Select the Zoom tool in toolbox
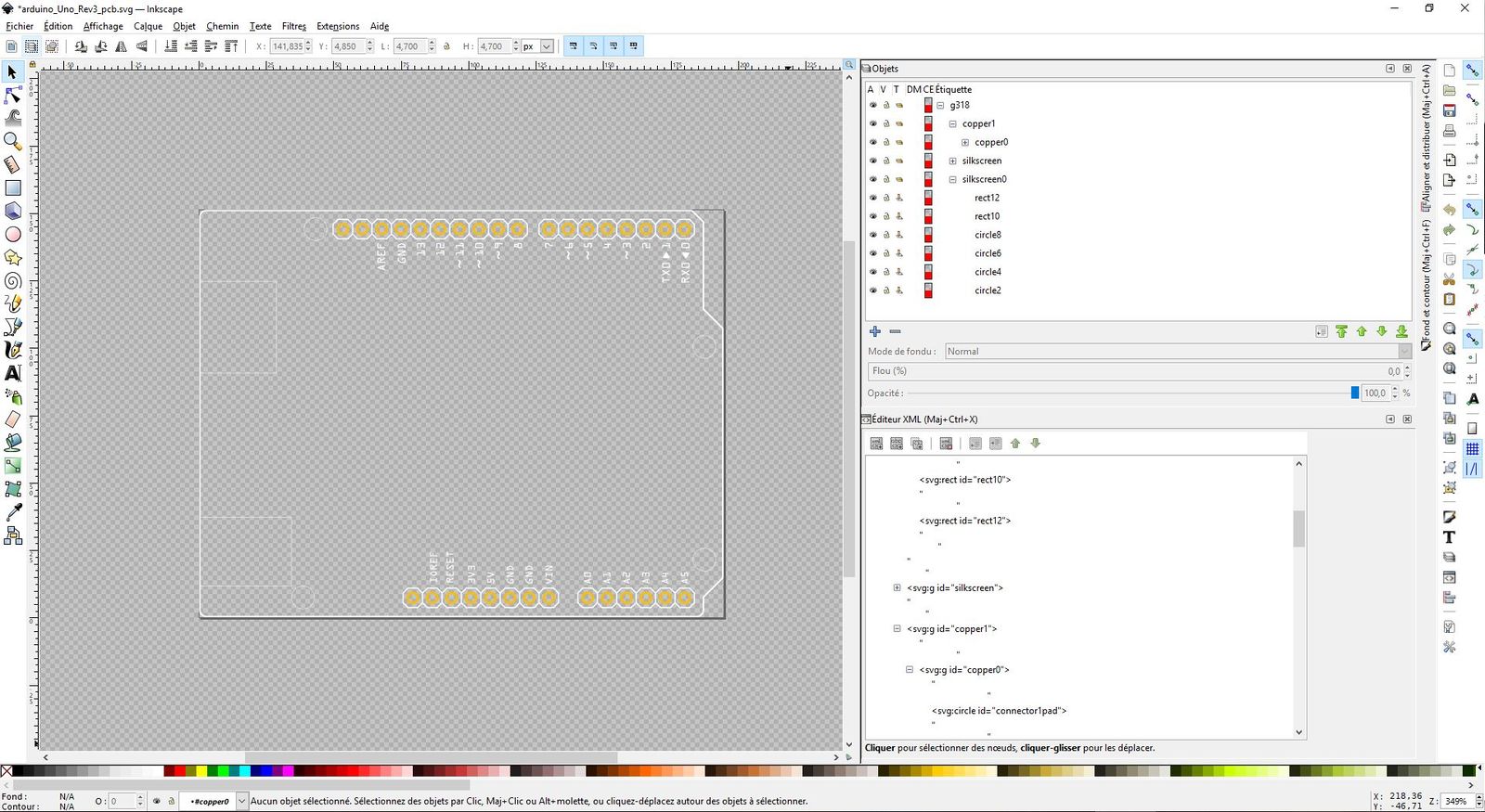The image size is (1485, 812). (13, 141)
